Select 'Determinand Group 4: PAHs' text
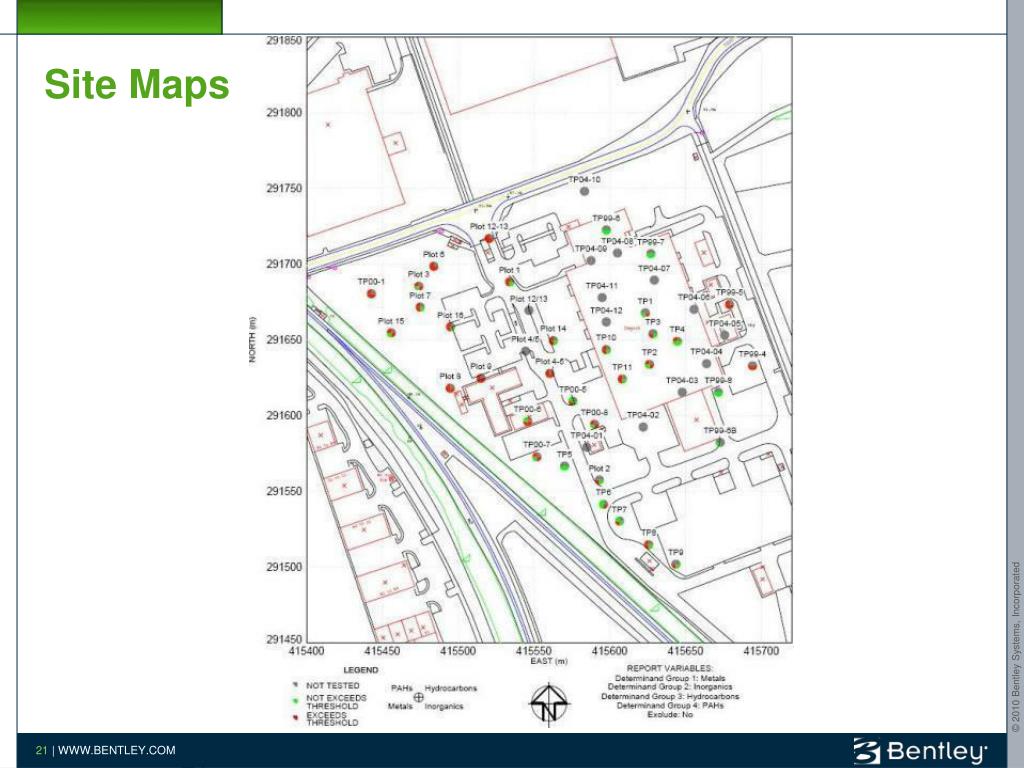This screenshot has height=768, width=1024. coord(669,705)
